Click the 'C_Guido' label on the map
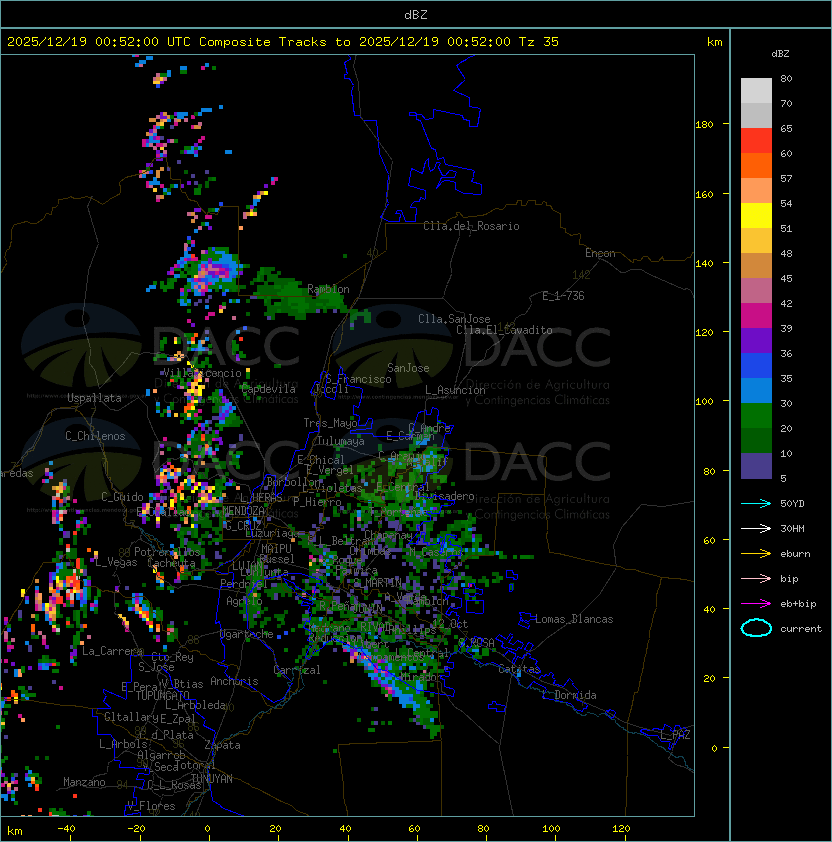This screenshot has width=832, height=842. [122, 497]
